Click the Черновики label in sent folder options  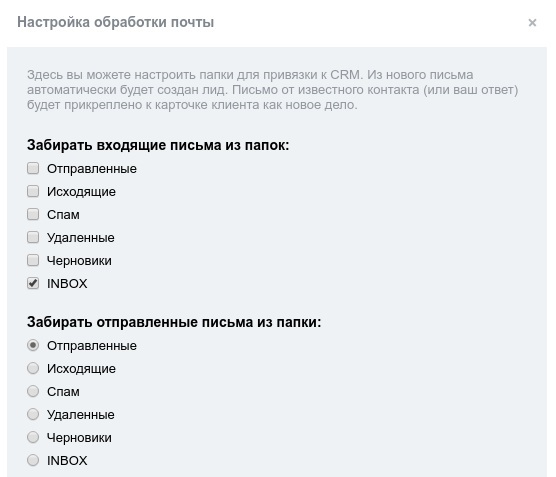tap(79, 438)
